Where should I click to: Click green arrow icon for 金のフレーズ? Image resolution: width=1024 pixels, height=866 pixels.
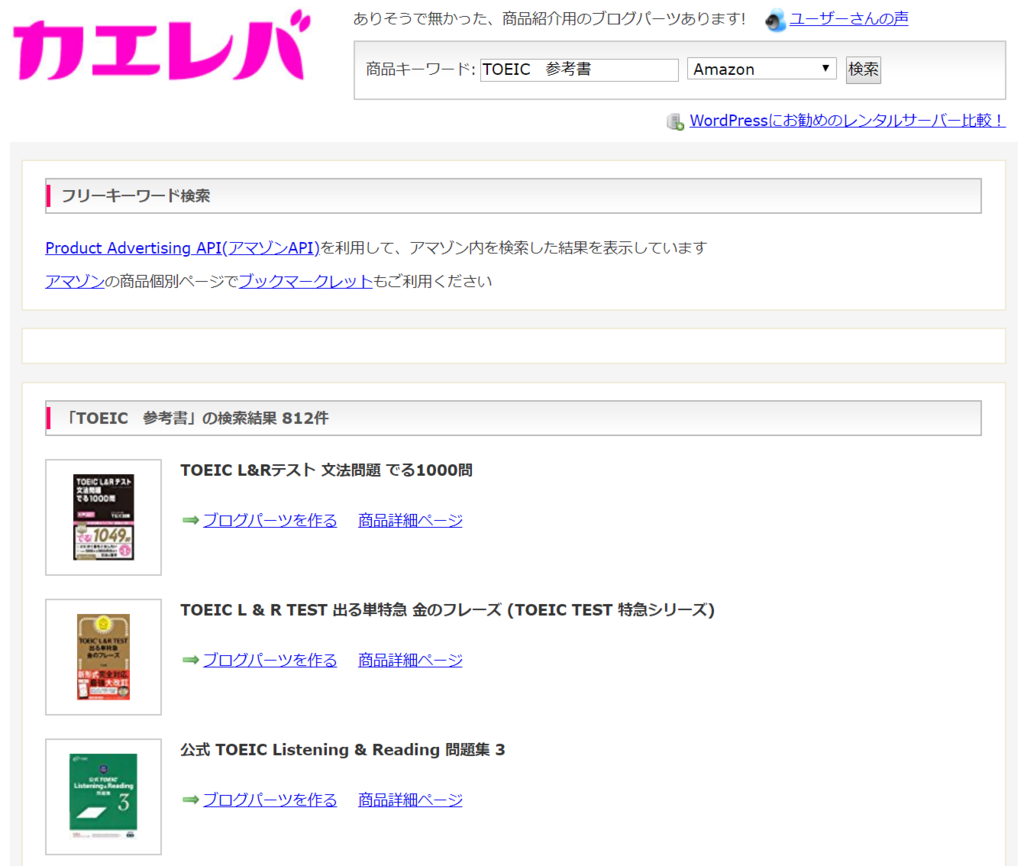pyautogui.click(x=190, y=660)
